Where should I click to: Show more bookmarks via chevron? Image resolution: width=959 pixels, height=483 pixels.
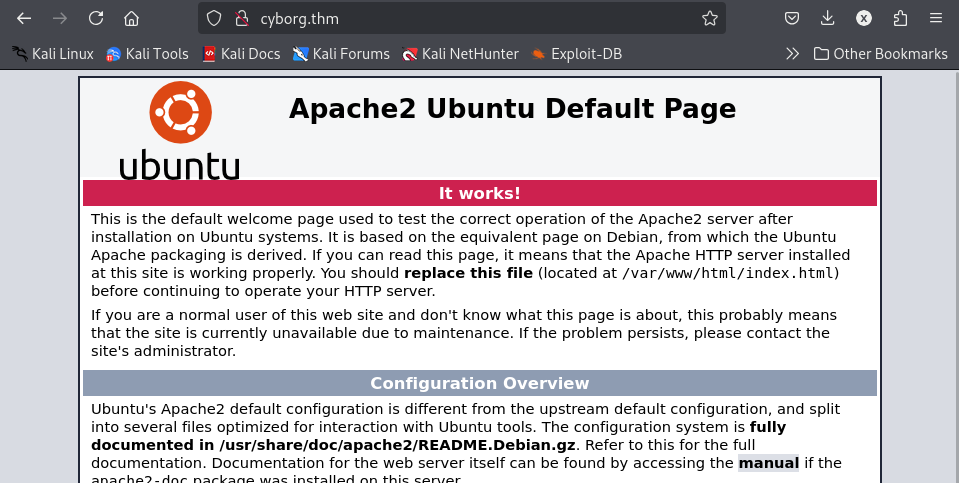[x=793, y=54]
